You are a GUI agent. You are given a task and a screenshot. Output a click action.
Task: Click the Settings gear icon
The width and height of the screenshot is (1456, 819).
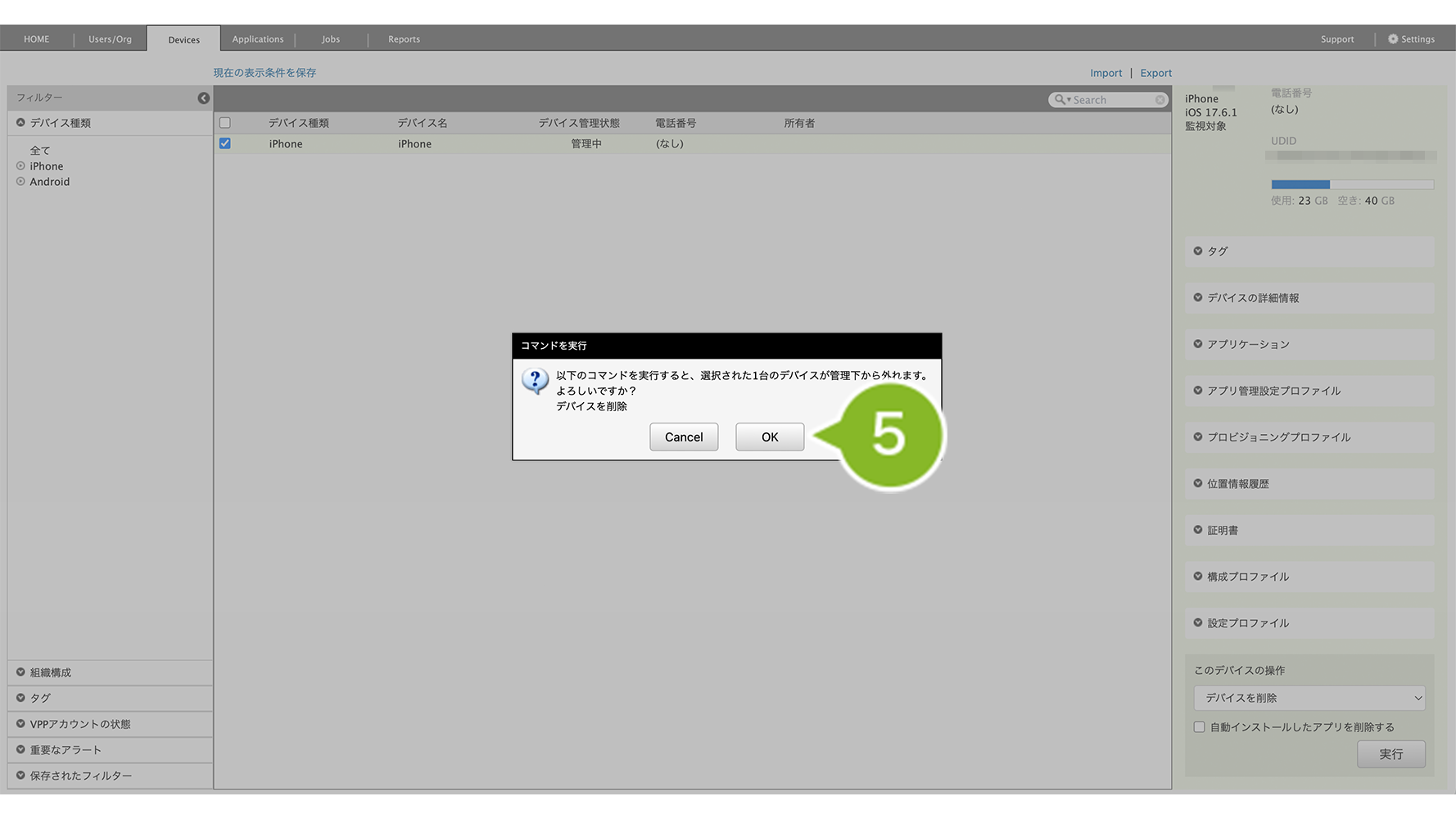coord(1393,39)
